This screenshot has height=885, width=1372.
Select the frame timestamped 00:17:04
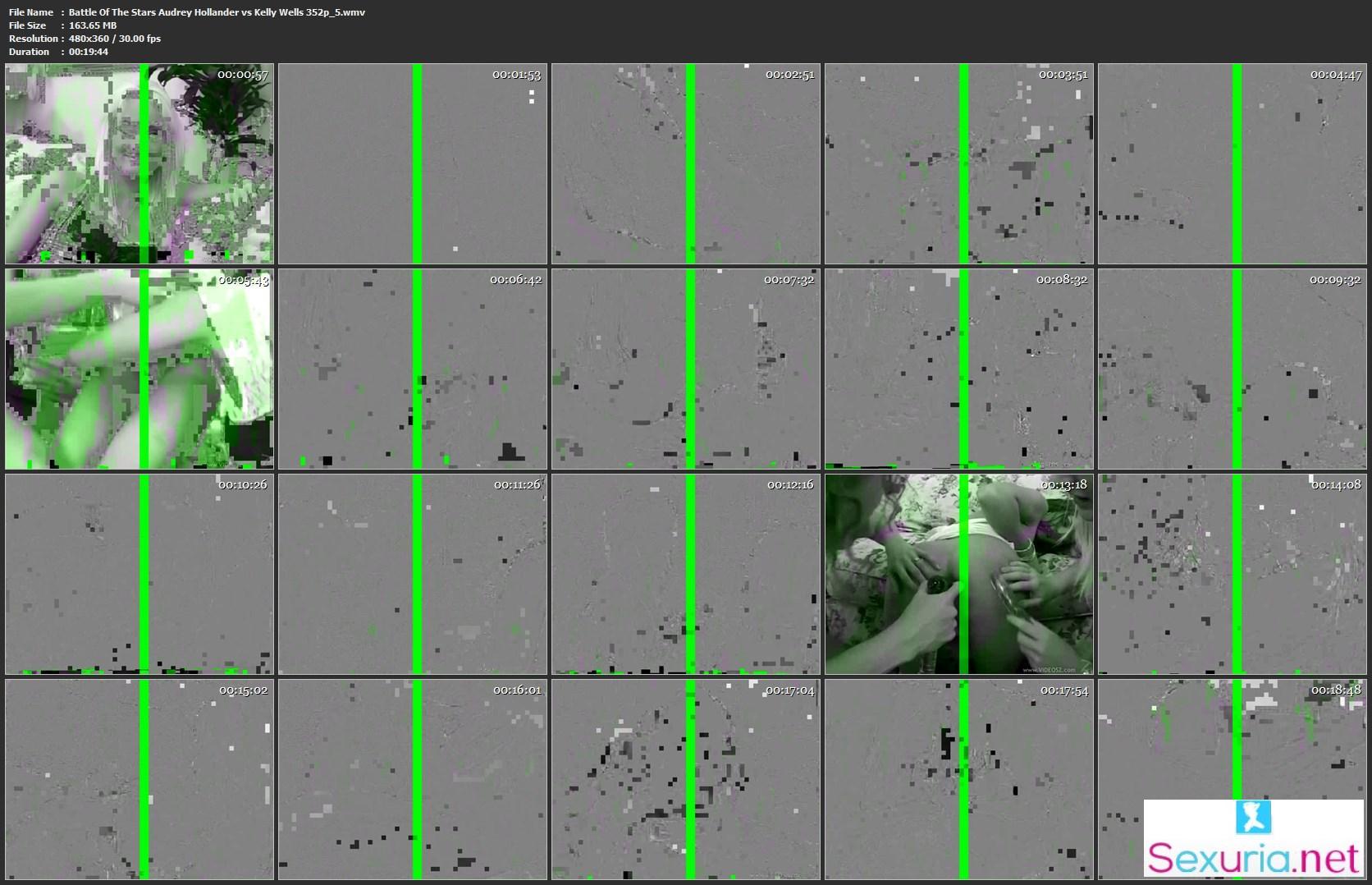click(686, 779)
